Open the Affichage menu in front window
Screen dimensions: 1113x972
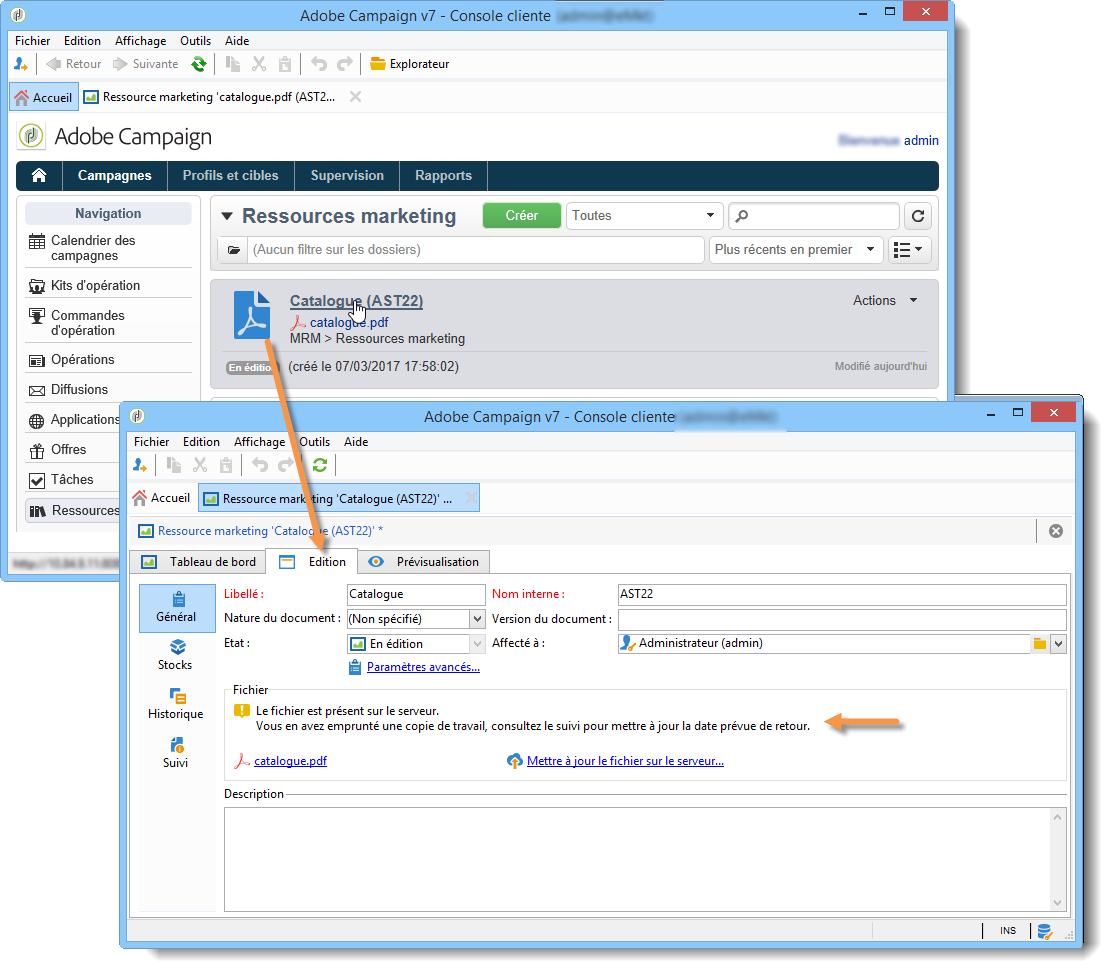click(x=259, y=442)
